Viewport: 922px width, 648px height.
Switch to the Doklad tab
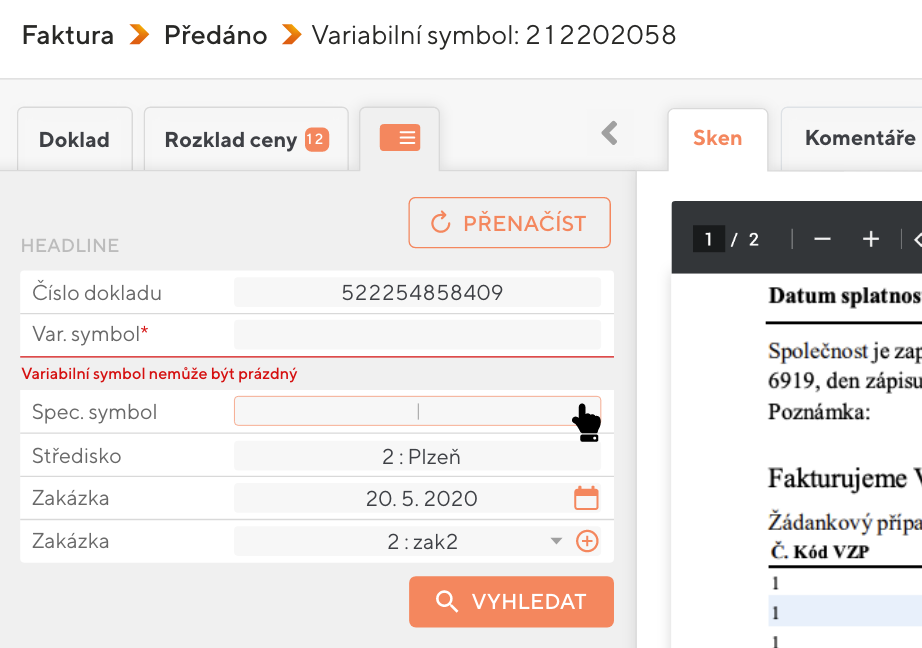tap(74, 139)
